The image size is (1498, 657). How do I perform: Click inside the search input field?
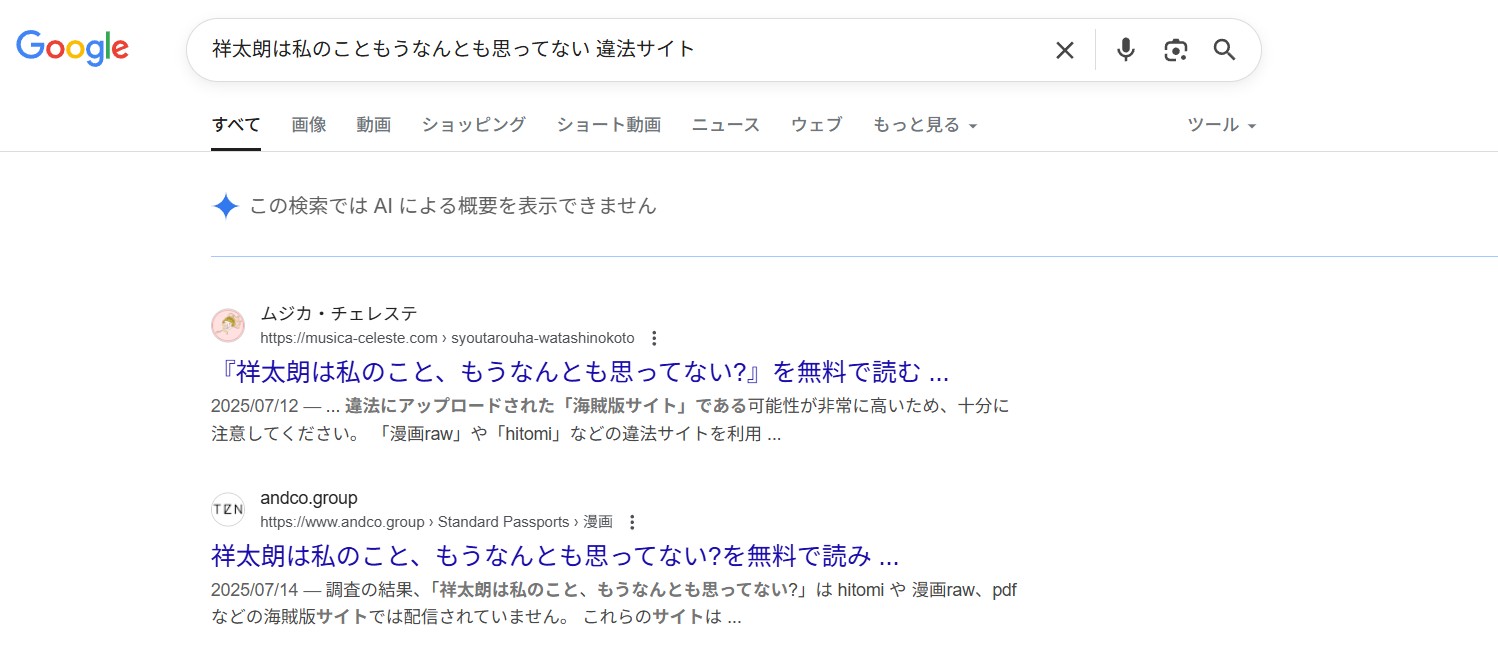click(x=600, y=49)
